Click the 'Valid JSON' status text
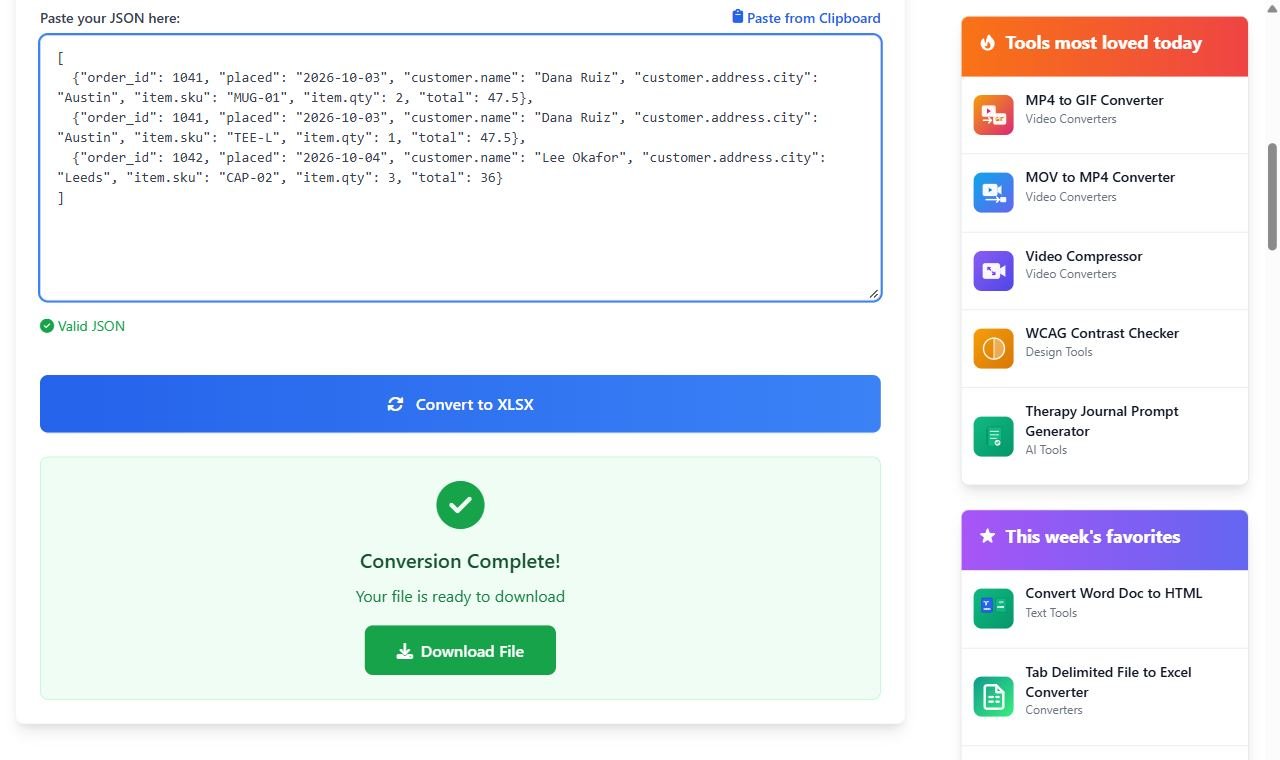 coord(91,326)
